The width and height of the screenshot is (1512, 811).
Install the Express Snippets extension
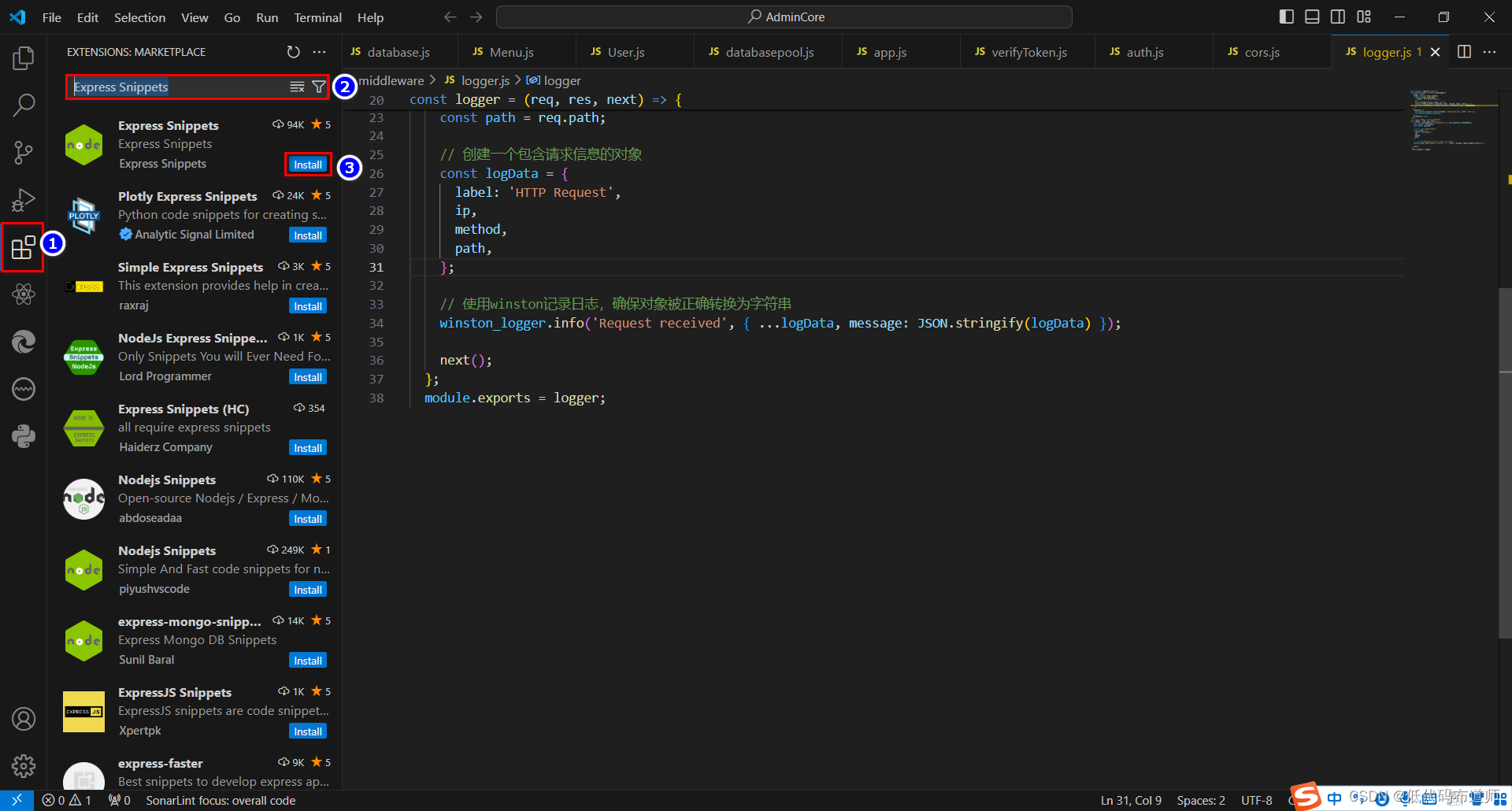(308, 165)
